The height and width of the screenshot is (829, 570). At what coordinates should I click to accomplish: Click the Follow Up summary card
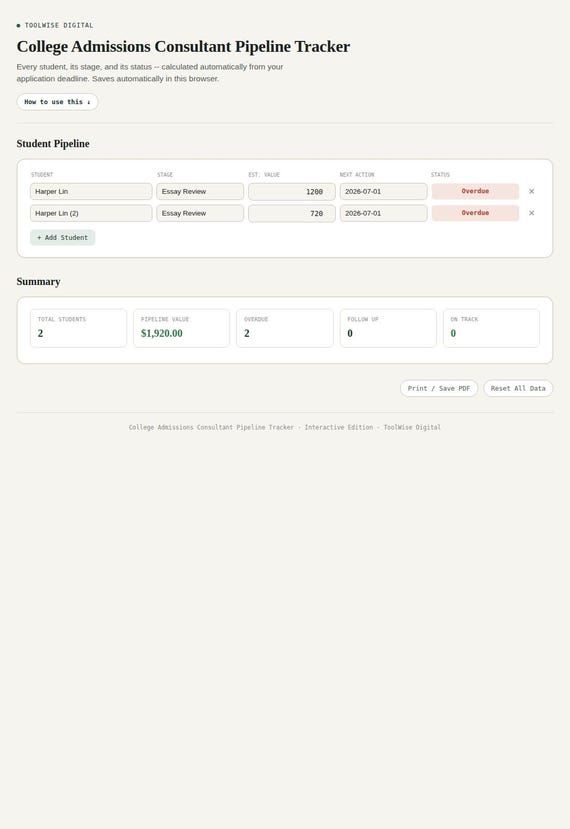[388, 328]
